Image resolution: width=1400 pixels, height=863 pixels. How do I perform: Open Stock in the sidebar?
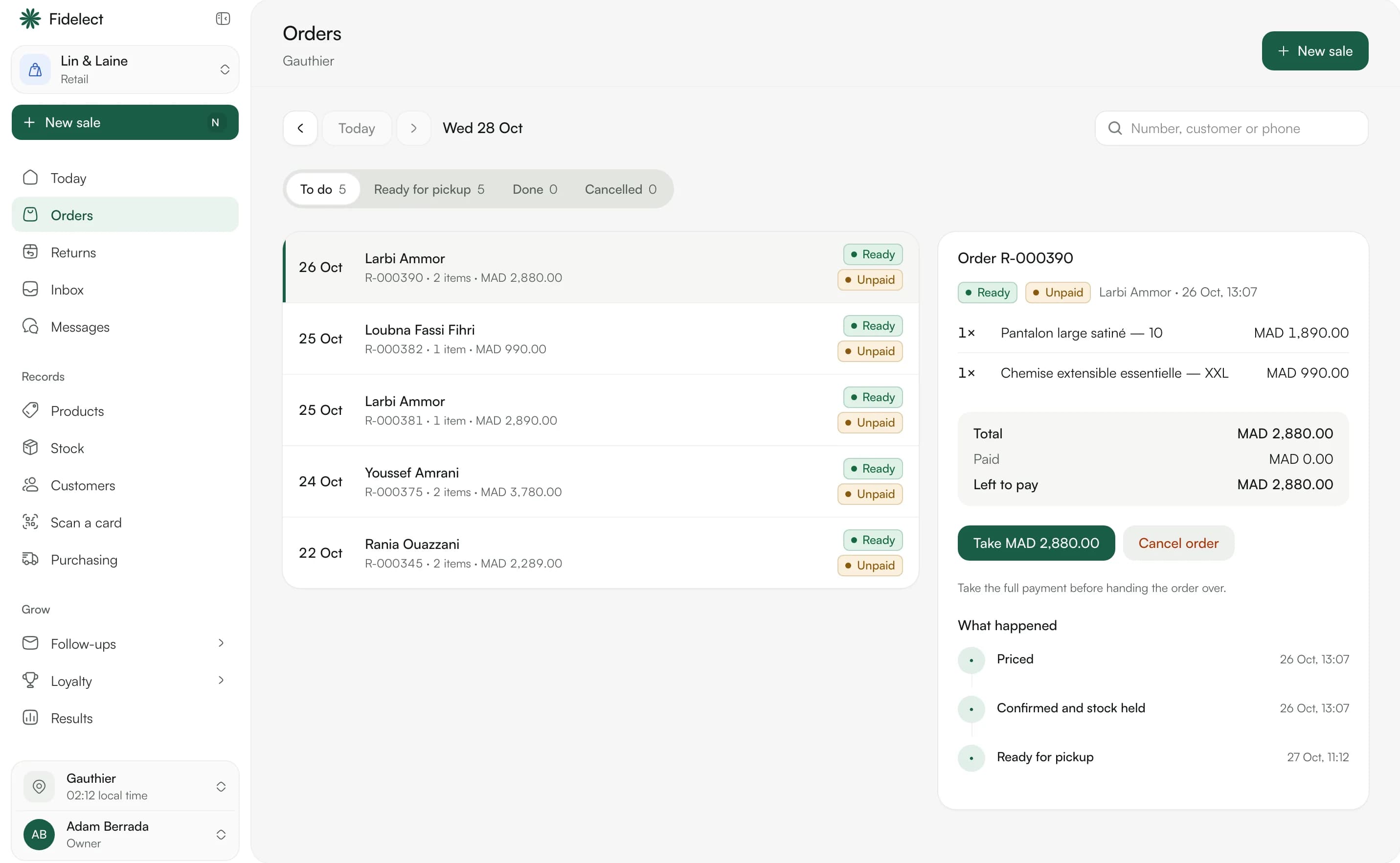[125, 448]
